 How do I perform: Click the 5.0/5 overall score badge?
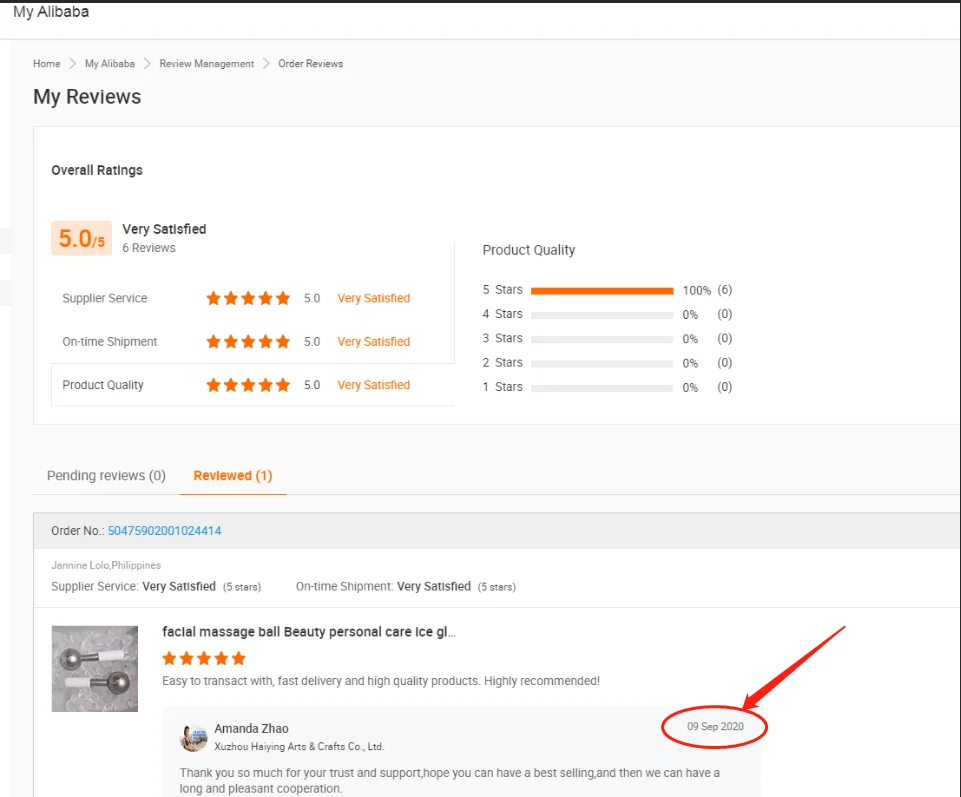point(81,239)
